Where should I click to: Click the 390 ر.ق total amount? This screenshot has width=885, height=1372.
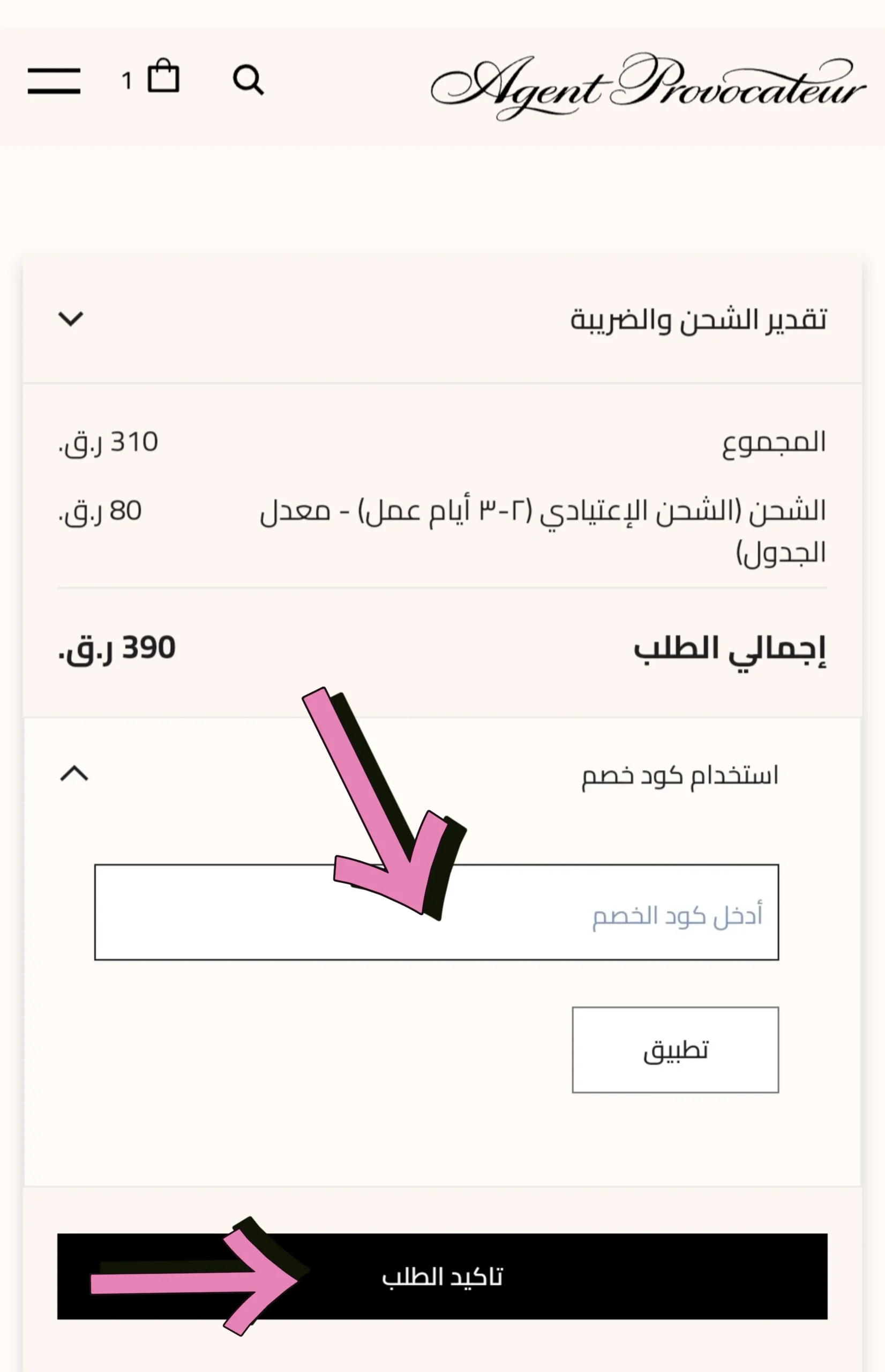(117, 649)
